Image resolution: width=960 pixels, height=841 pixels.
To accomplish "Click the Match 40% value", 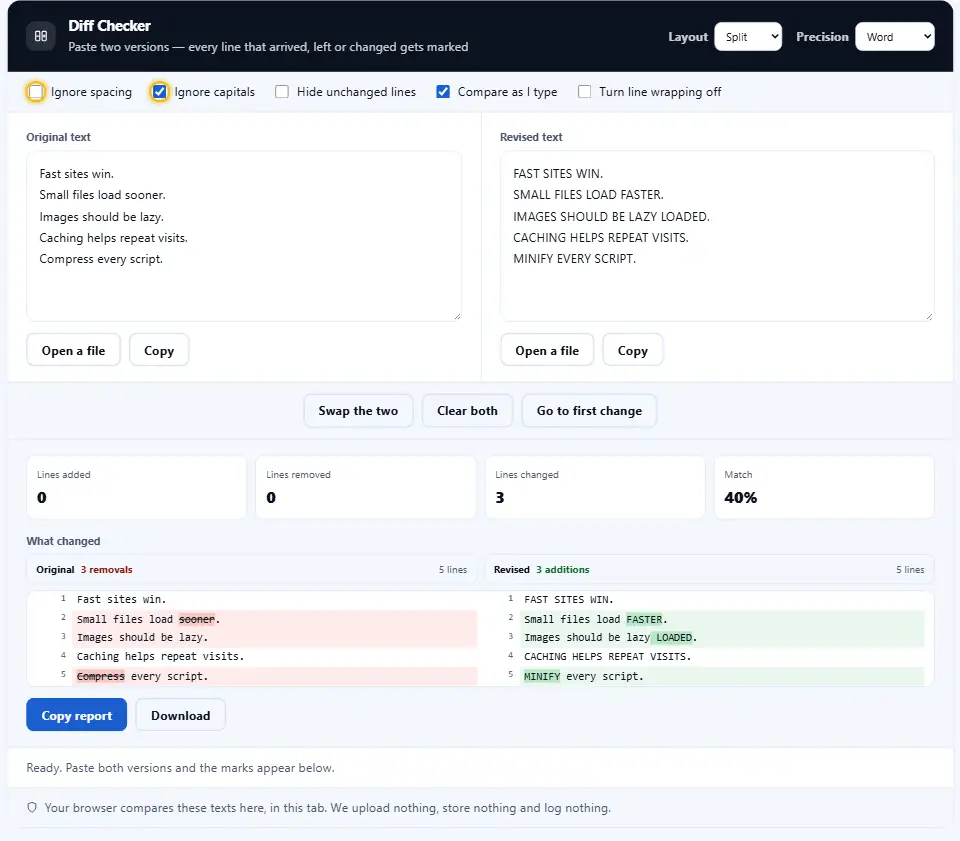I will (740, 498).
